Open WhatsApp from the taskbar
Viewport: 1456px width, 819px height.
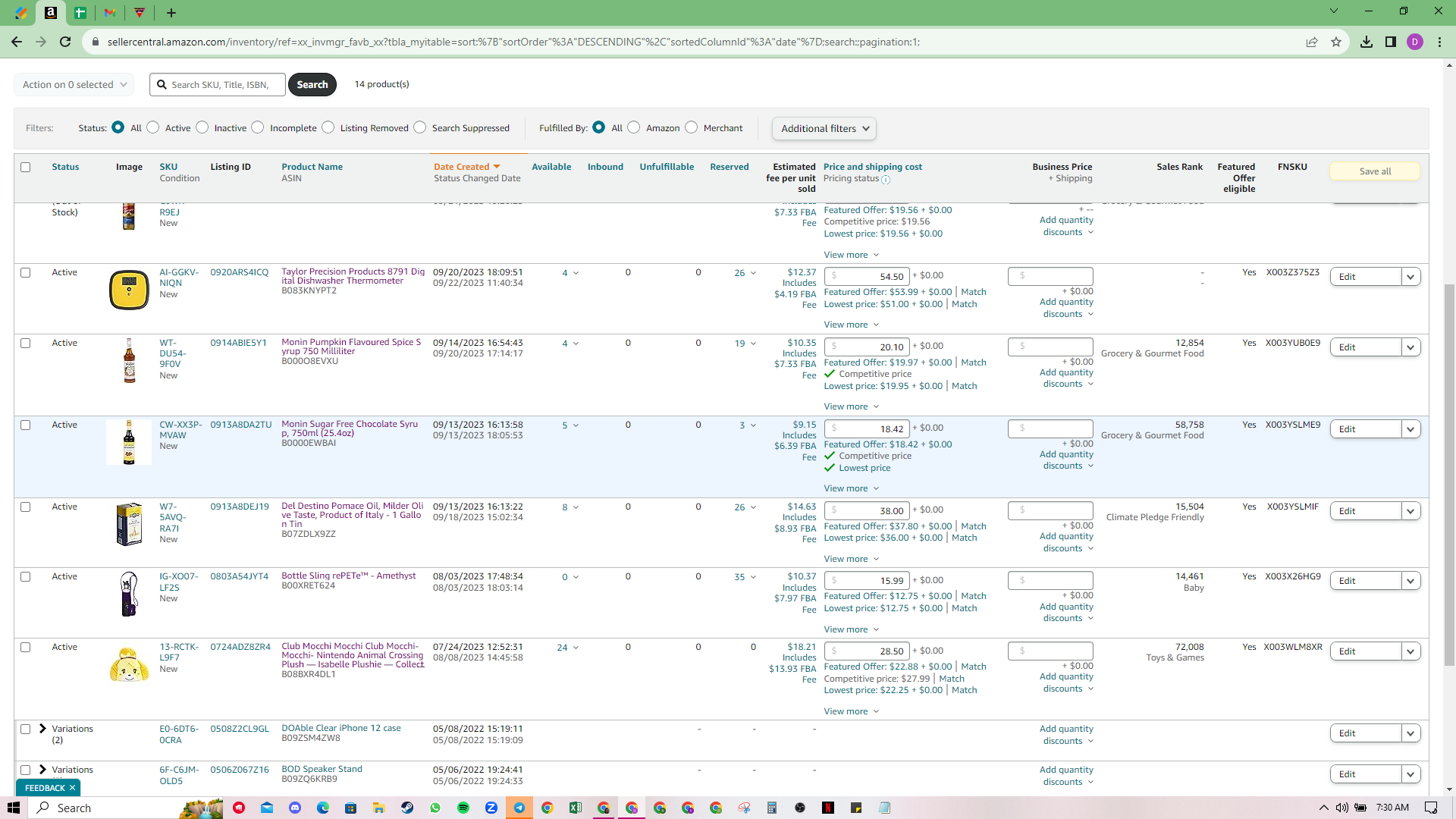pyautogui.click(x=435, y=808)
